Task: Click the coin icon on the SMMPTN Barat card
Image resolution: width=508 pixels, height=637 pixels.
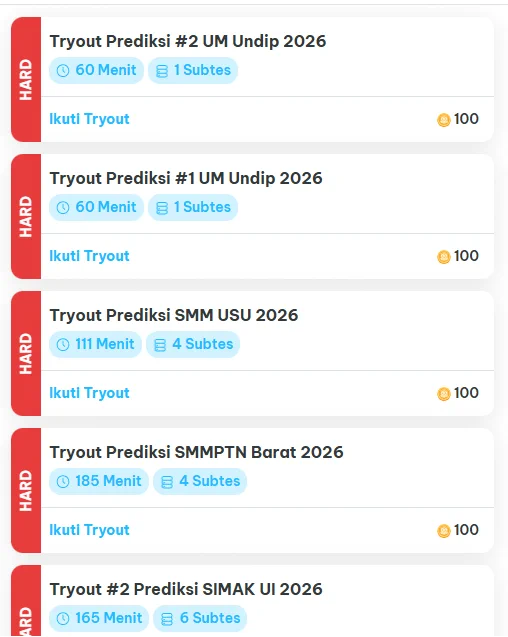Action: 444,531
